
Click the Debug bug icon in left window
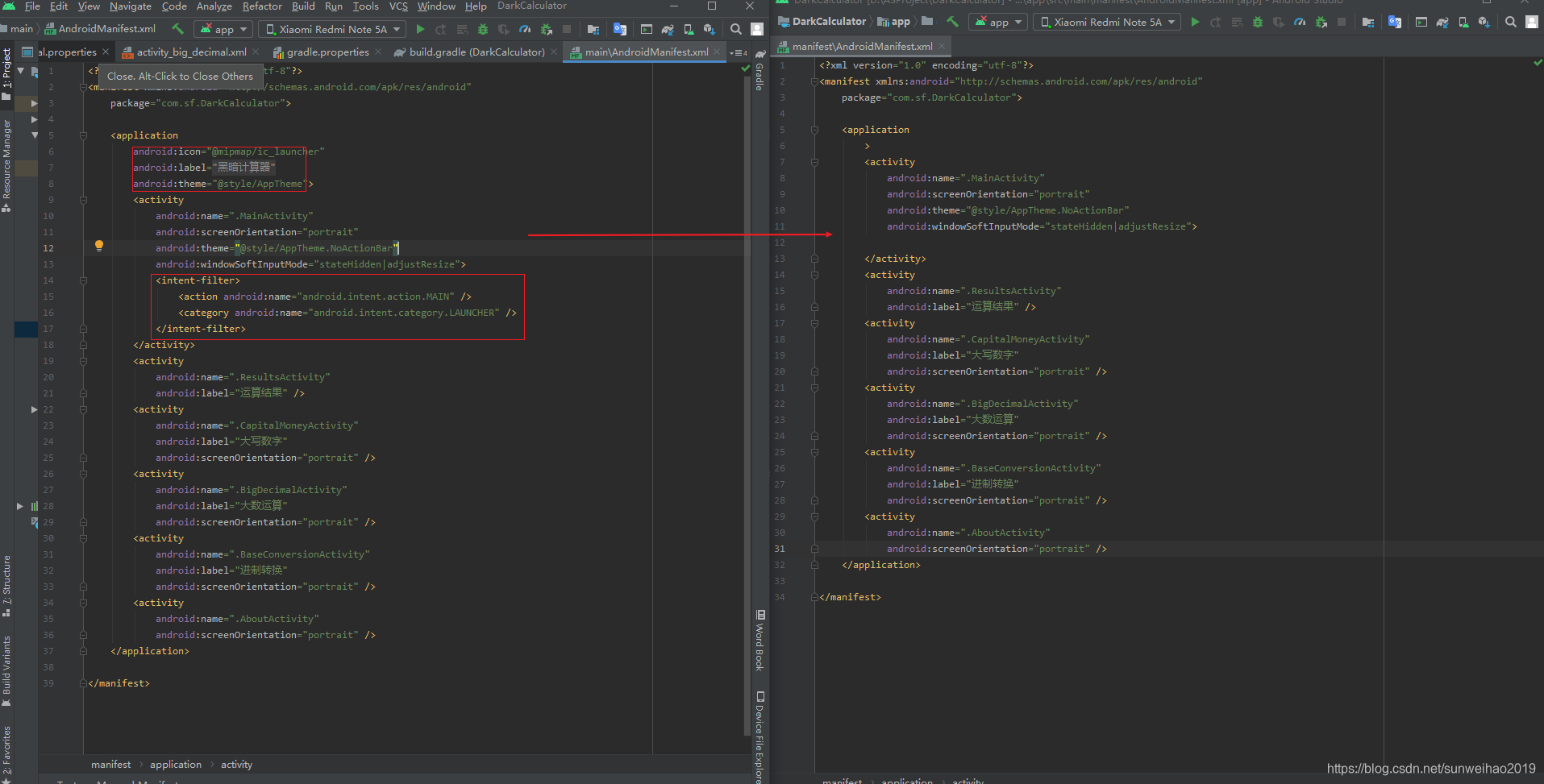point(483,29)
